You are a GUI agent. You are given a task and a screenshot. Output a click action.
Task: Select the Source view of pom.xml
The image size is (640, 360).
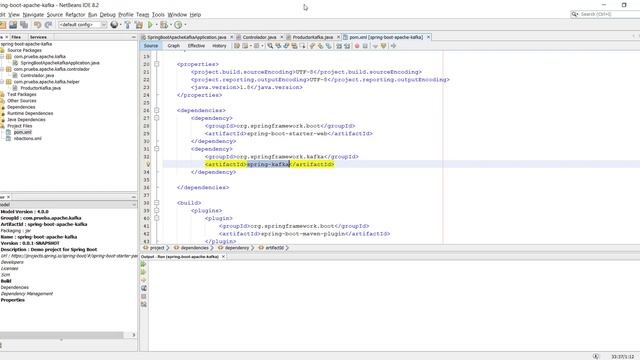tap(151, 46)
